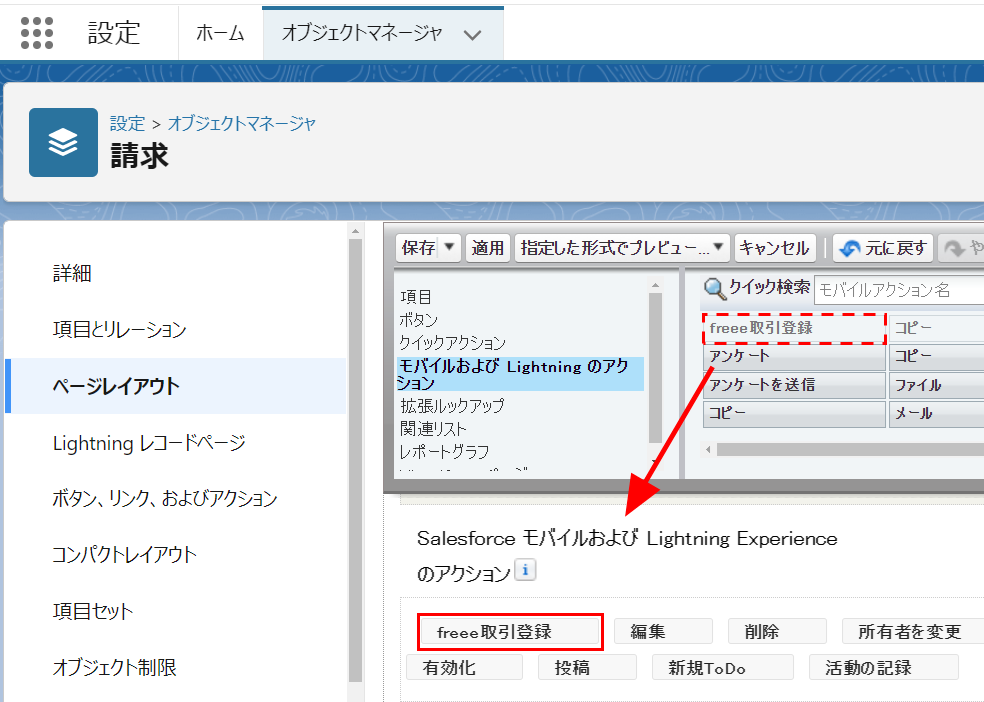Open 項目とリレーション in the sidebar

(x=119, y=329)
